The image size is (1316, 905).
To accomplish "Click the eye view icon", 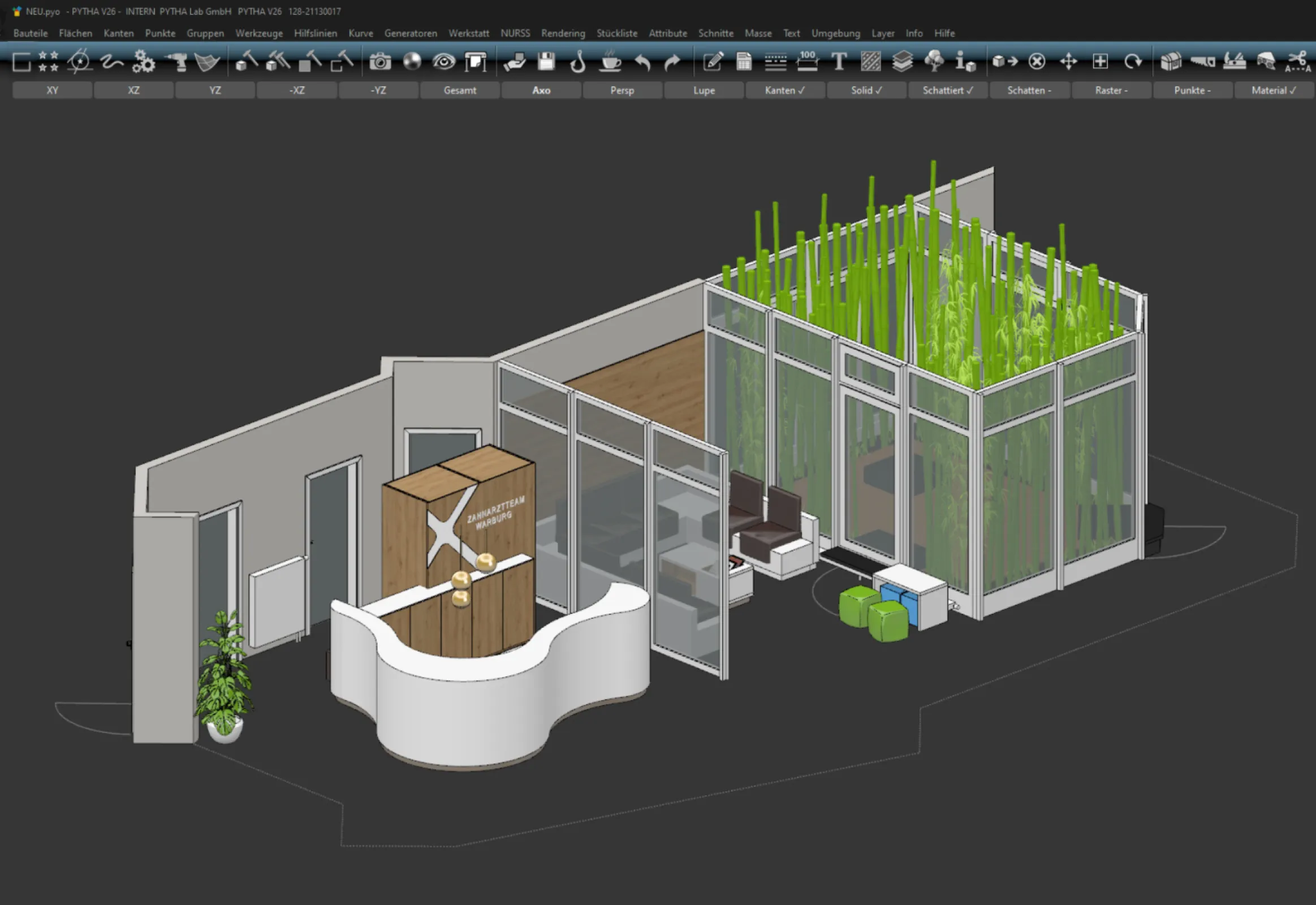I will 443,61.
